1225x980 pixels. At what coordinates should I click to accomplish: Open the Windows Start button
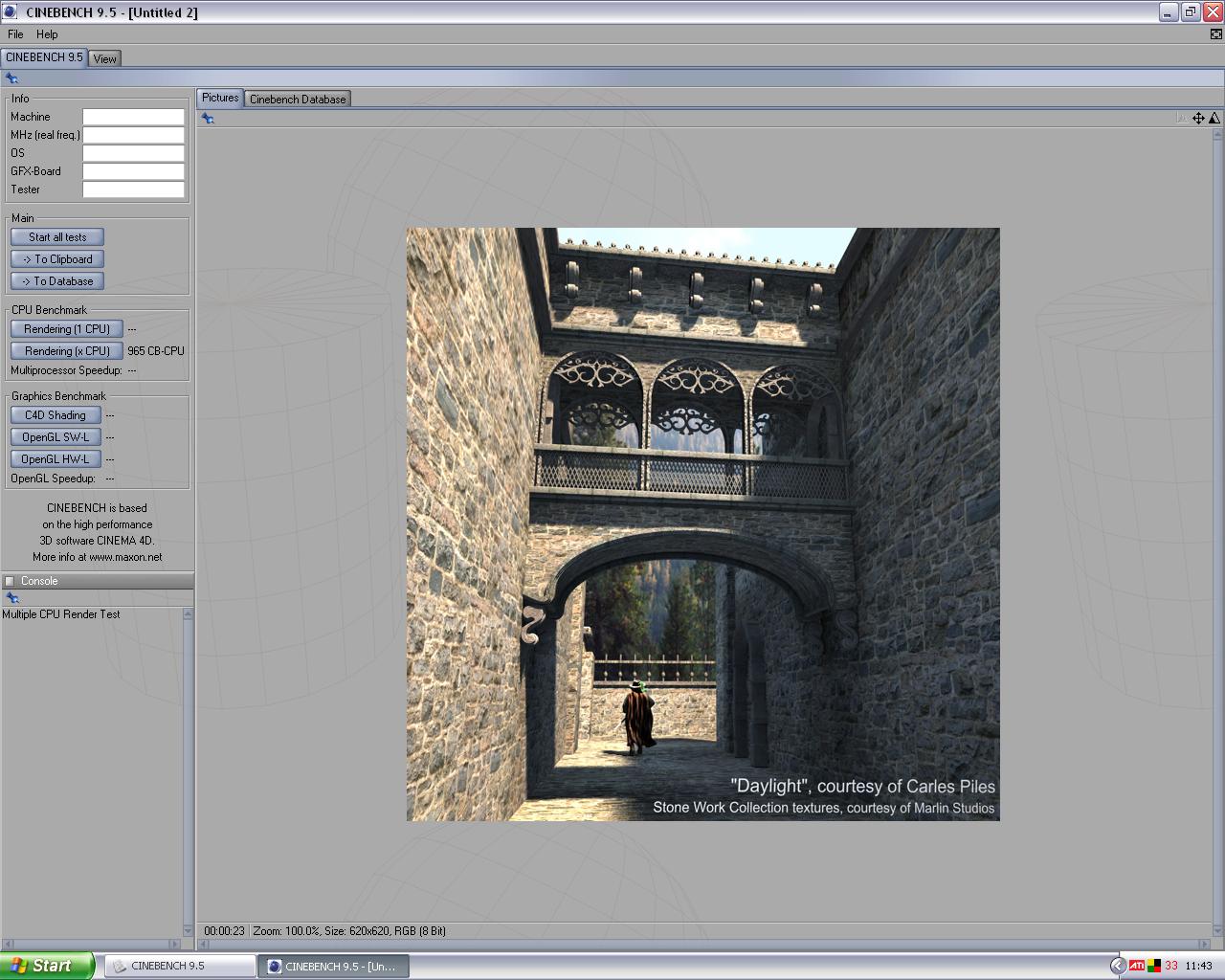pyautogui.click(x=47, y=966)
